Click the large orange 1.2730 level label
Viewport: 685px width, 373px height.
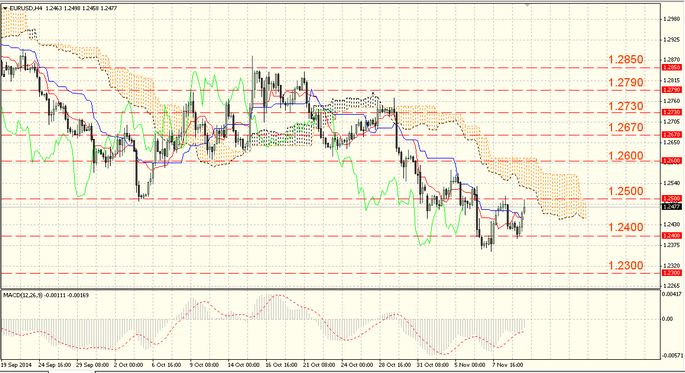coord(626,106)
